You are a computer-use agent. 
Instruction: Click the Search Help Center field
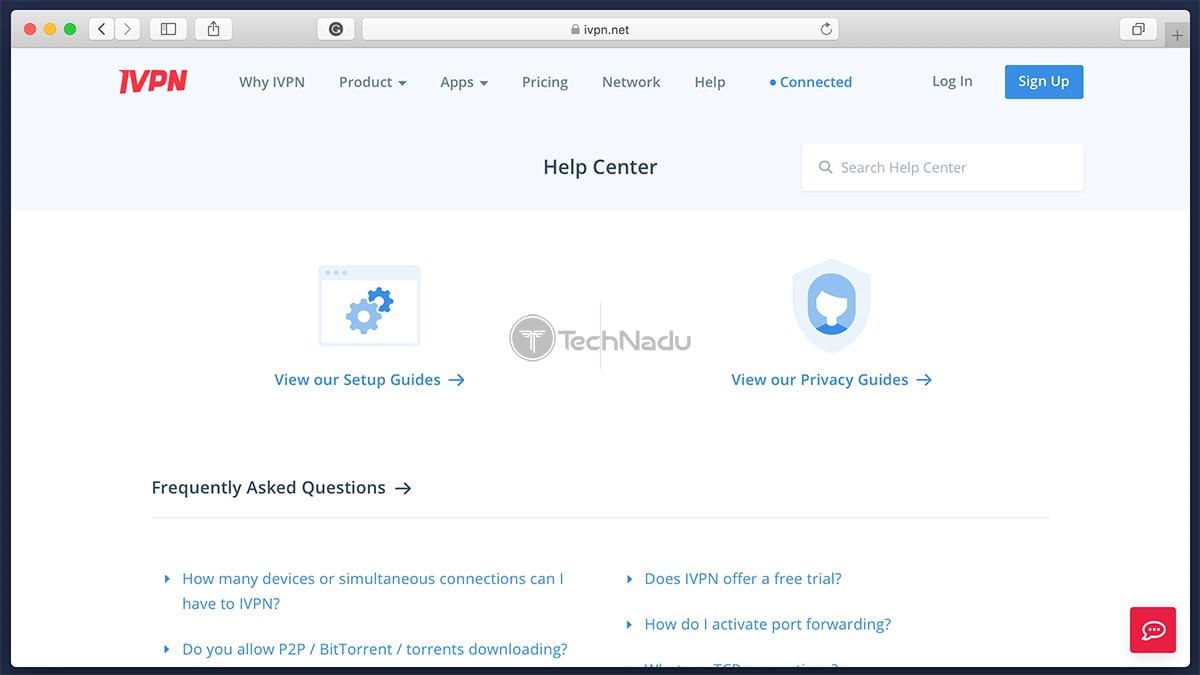click(x=942, y=167)
